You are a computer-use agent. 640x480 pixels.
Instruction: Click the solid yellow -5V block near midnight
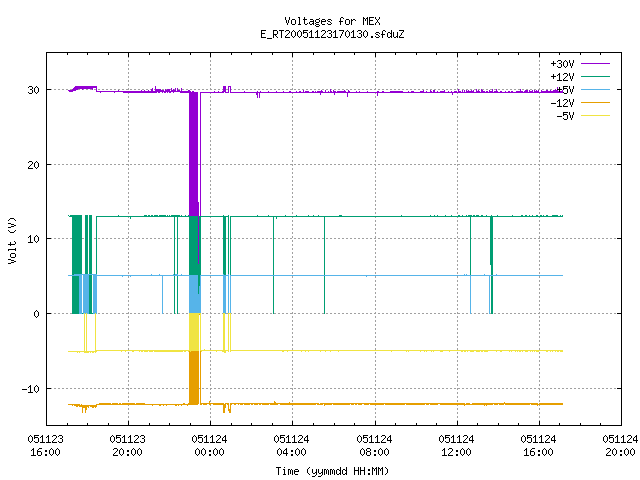click(194, 332)
